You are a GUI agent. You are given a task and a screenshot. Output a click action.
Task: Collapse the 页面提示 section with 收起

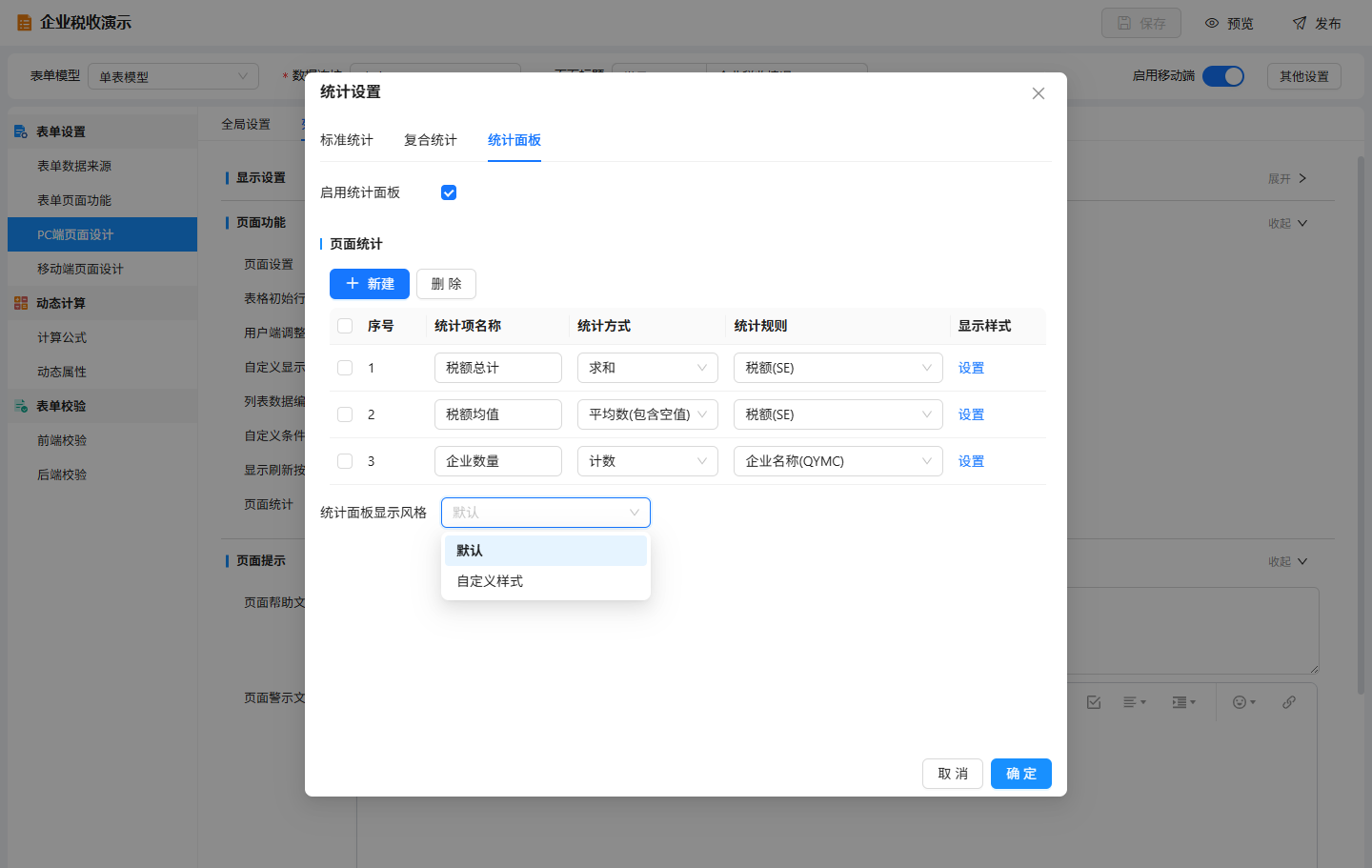[1287, 561]
